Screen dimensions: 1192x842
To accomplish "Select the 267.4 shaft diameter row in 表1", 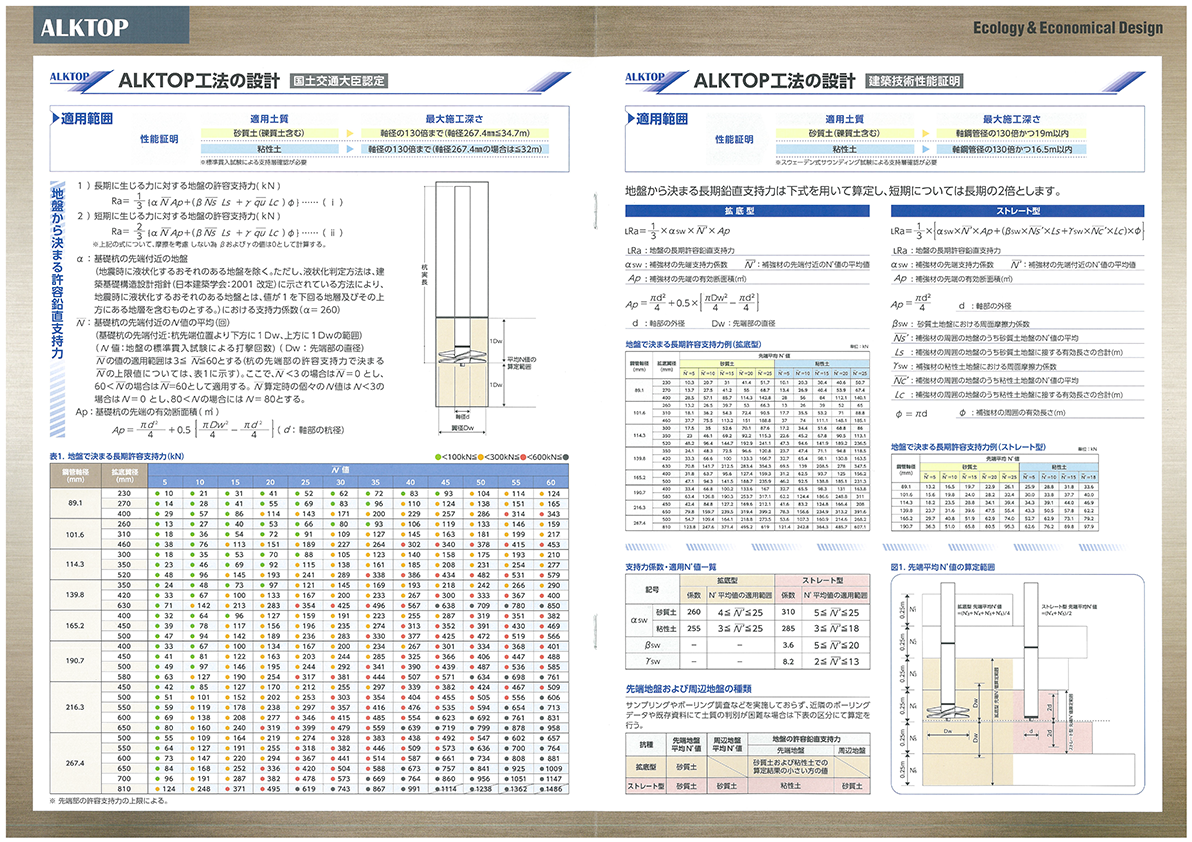I will pyautogui.click(x=309, y=763).
